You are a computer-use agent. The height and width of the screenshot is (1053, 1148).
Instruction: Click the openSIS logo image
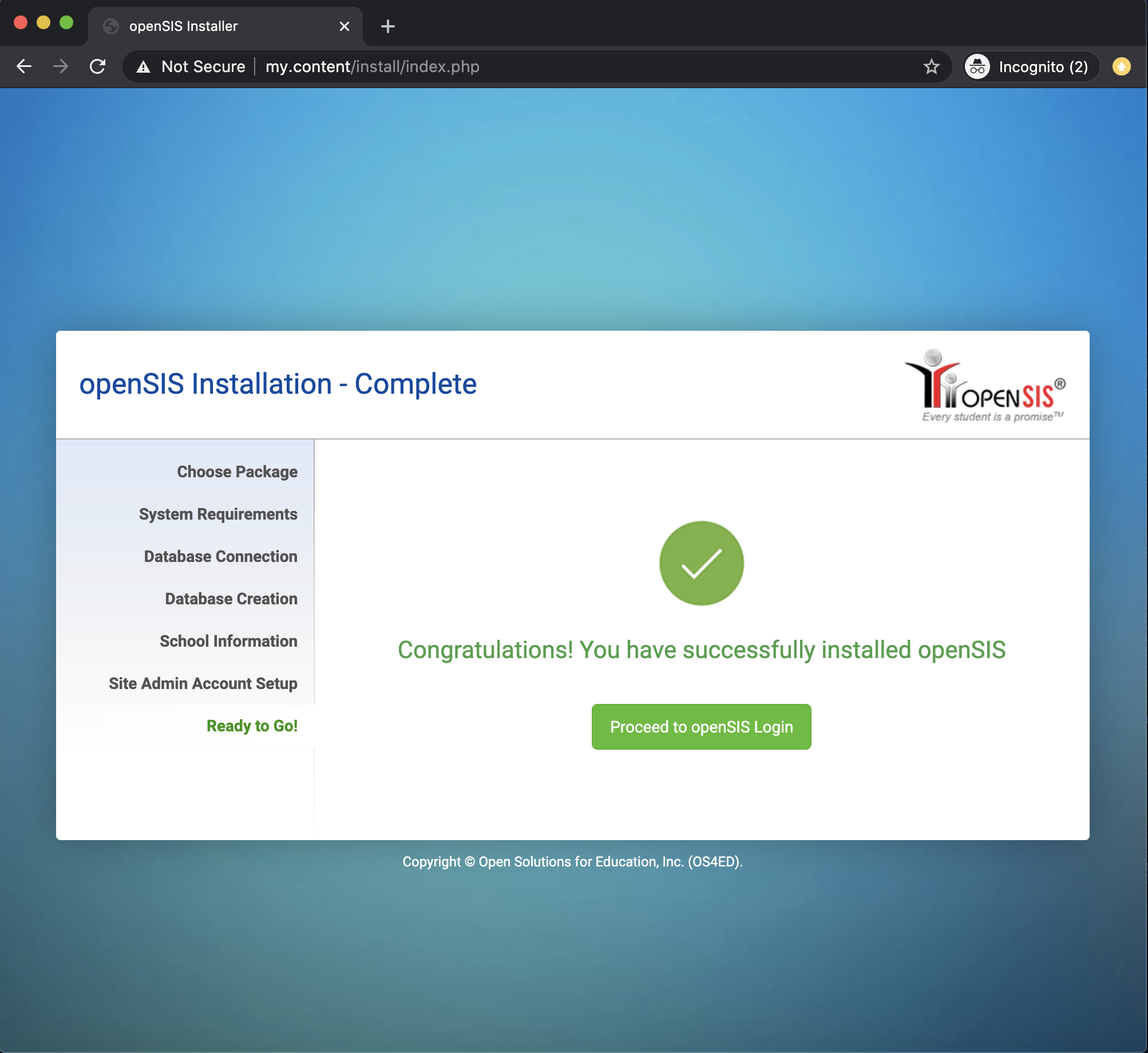pyautogui.click(x=984, y=385)
